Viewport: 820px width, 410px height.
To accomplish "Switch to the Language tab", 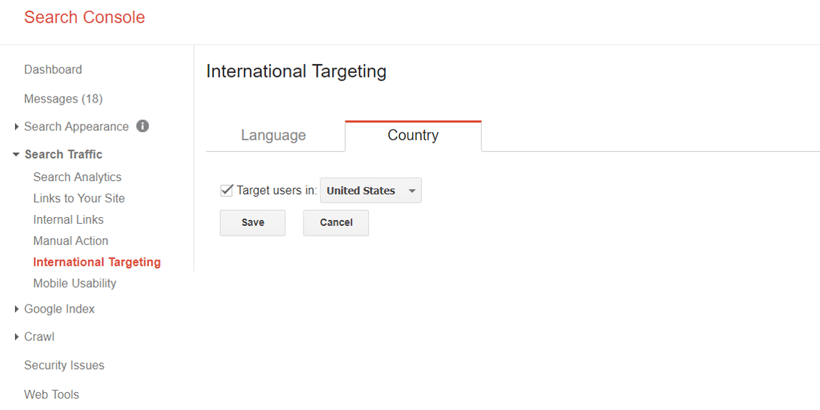I will pyautogui.click(x=274, y=135).
